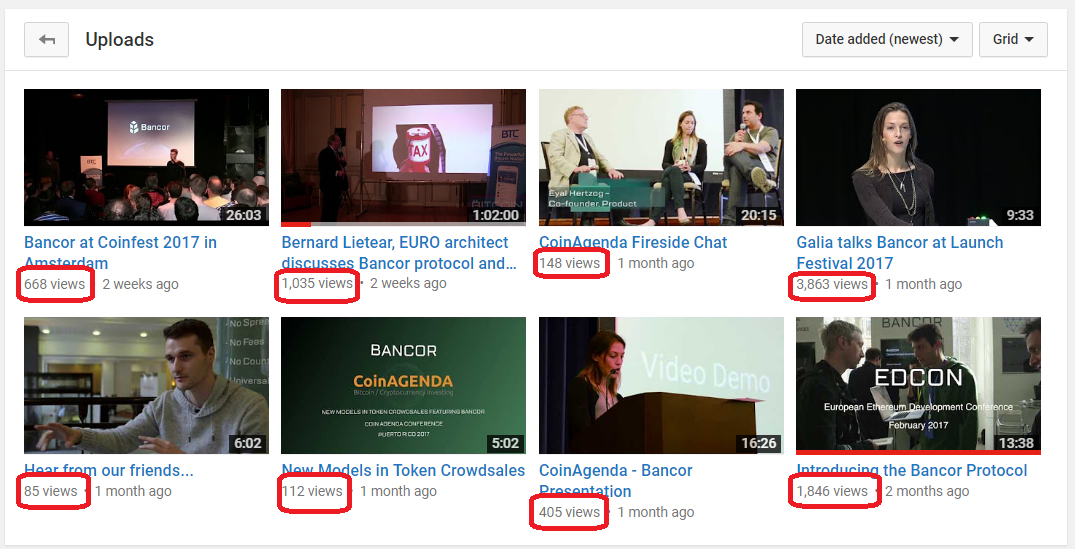Viewport: 1075px width, 549px height.
Task: Click the 112 views count
Action: [312, 491]
